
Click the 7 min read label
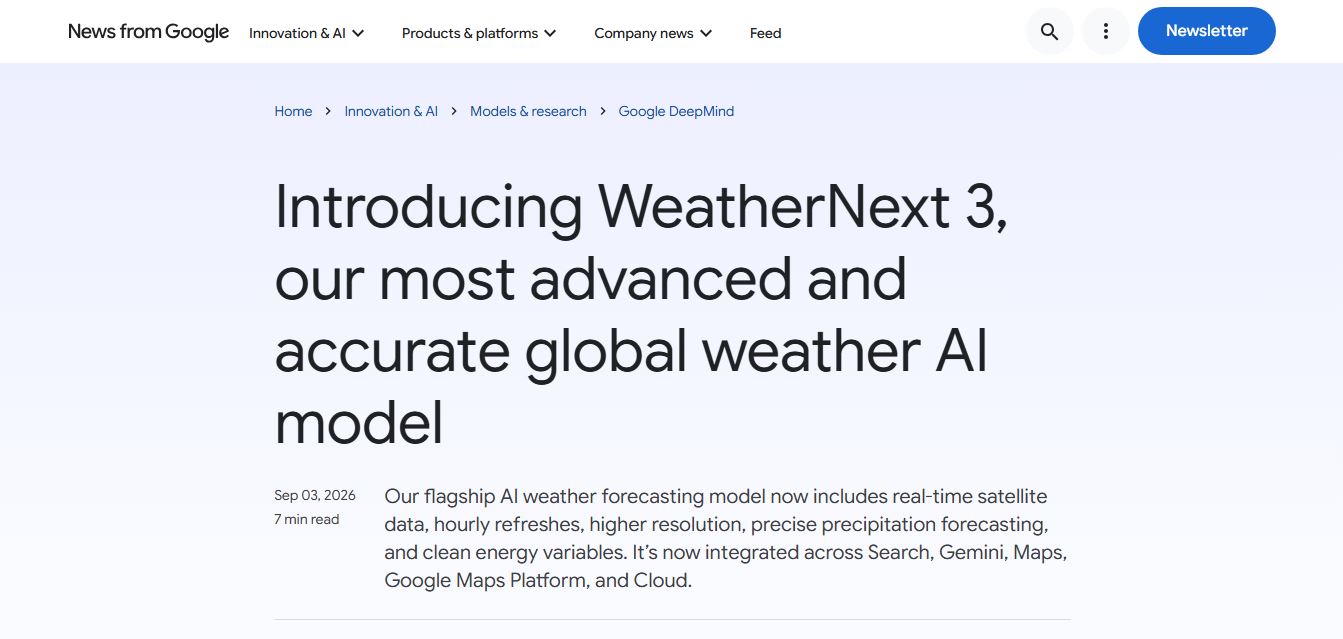[x=306, y=519]
